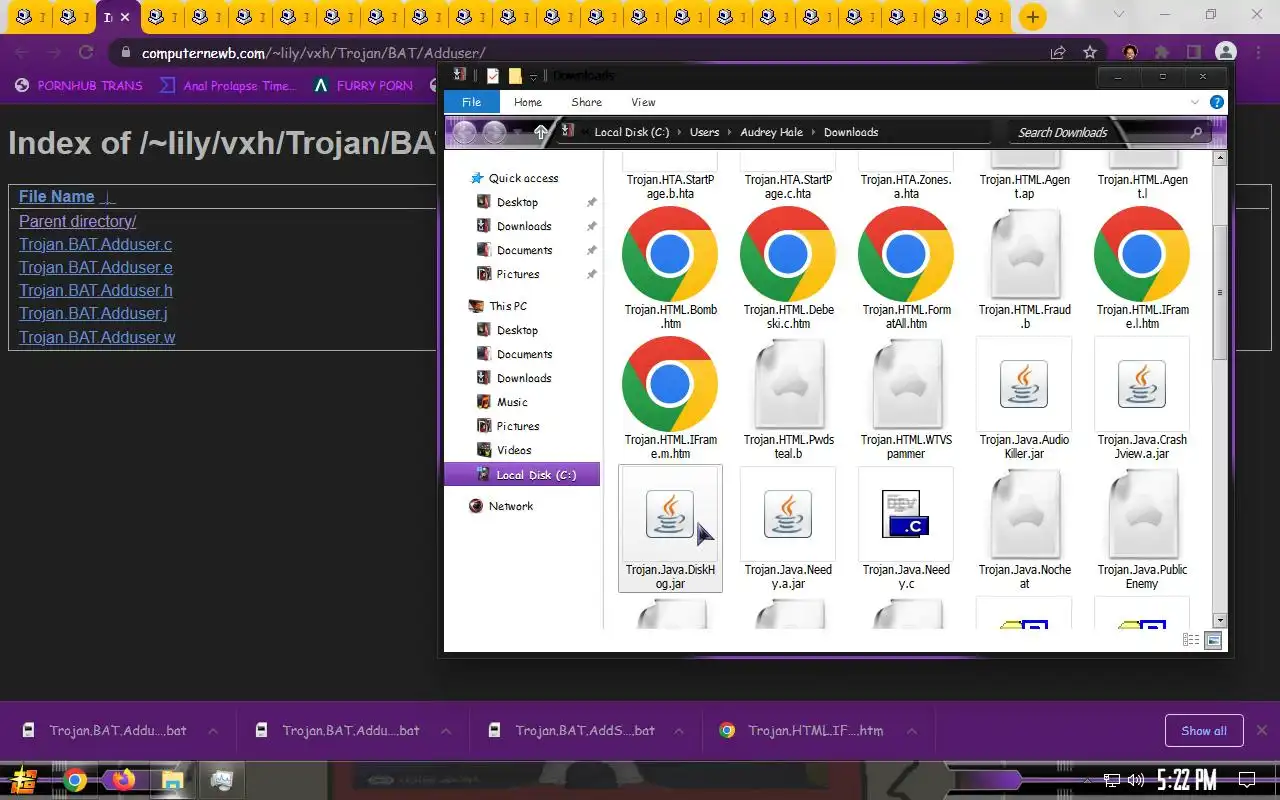Open Explorer help question mark icon
This screenshot has width=1280, height=800.
pyautogui.click(x=1216, y=102)
